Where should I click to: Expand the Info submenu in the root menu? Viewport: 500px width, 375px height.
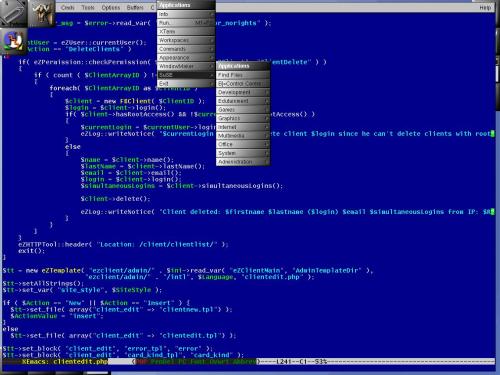186,14
